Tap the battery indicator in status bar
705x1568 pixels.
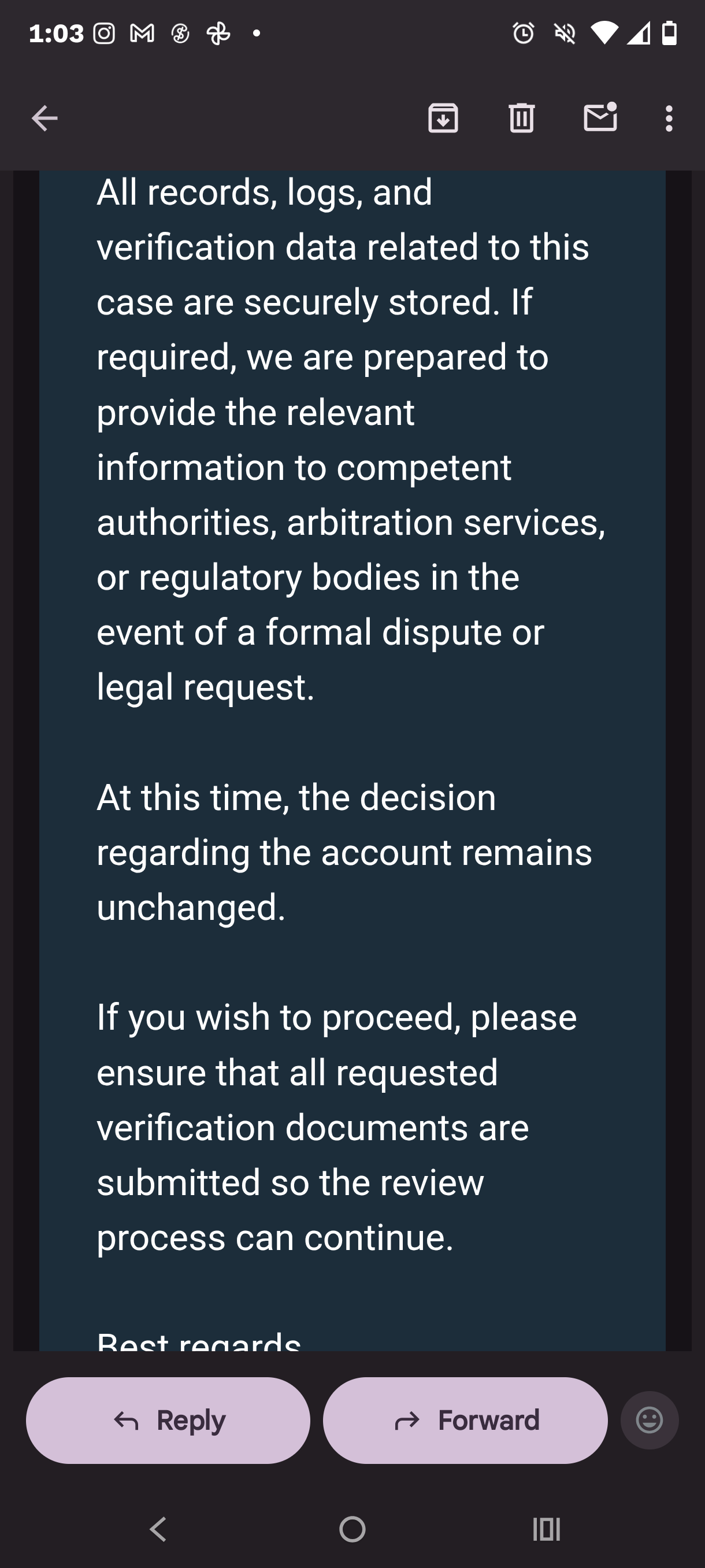pyautogui.click(x=670, y=34)
